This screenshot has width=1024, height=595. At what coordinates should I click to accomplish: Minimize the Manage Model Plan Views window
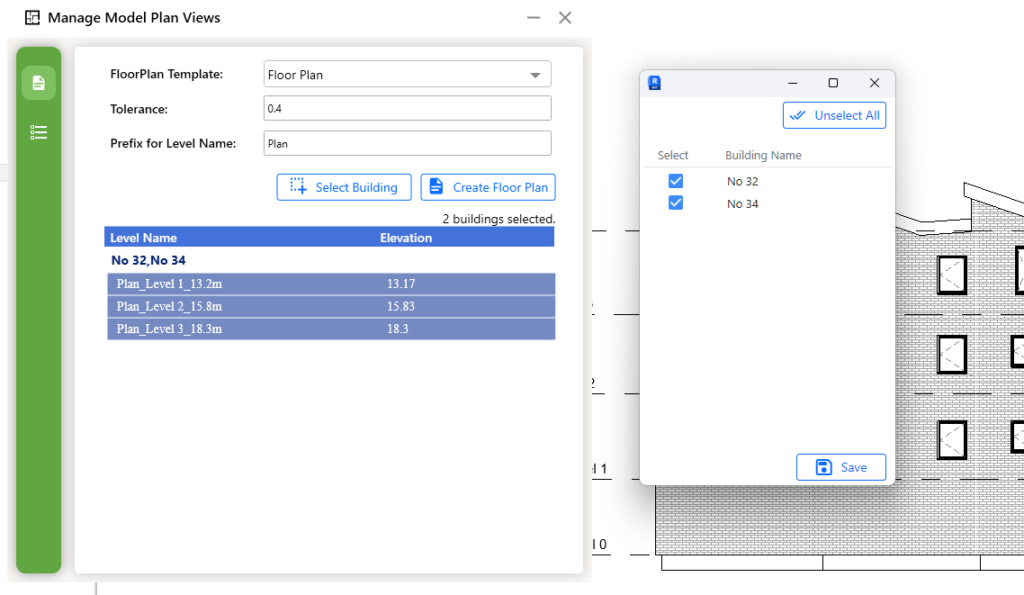[532, 18]
